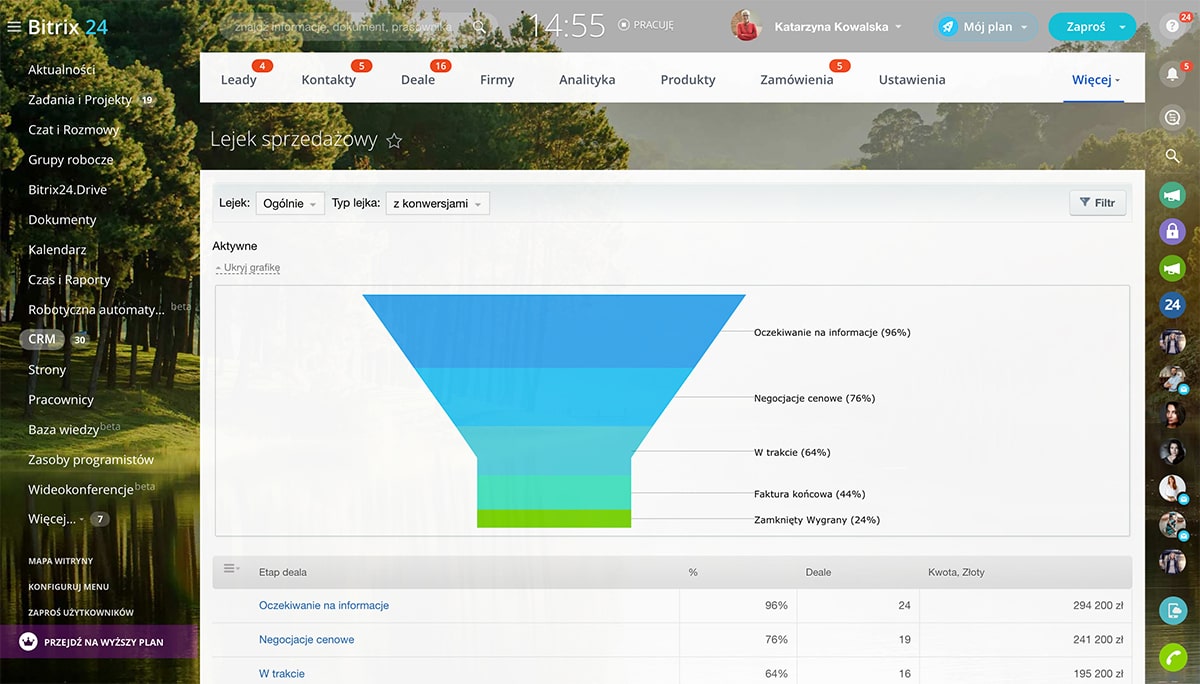Click the green Zamknięty Wygrany funnel segment
The width and height of the screenshot is (1200, 684).
(554, 519)
